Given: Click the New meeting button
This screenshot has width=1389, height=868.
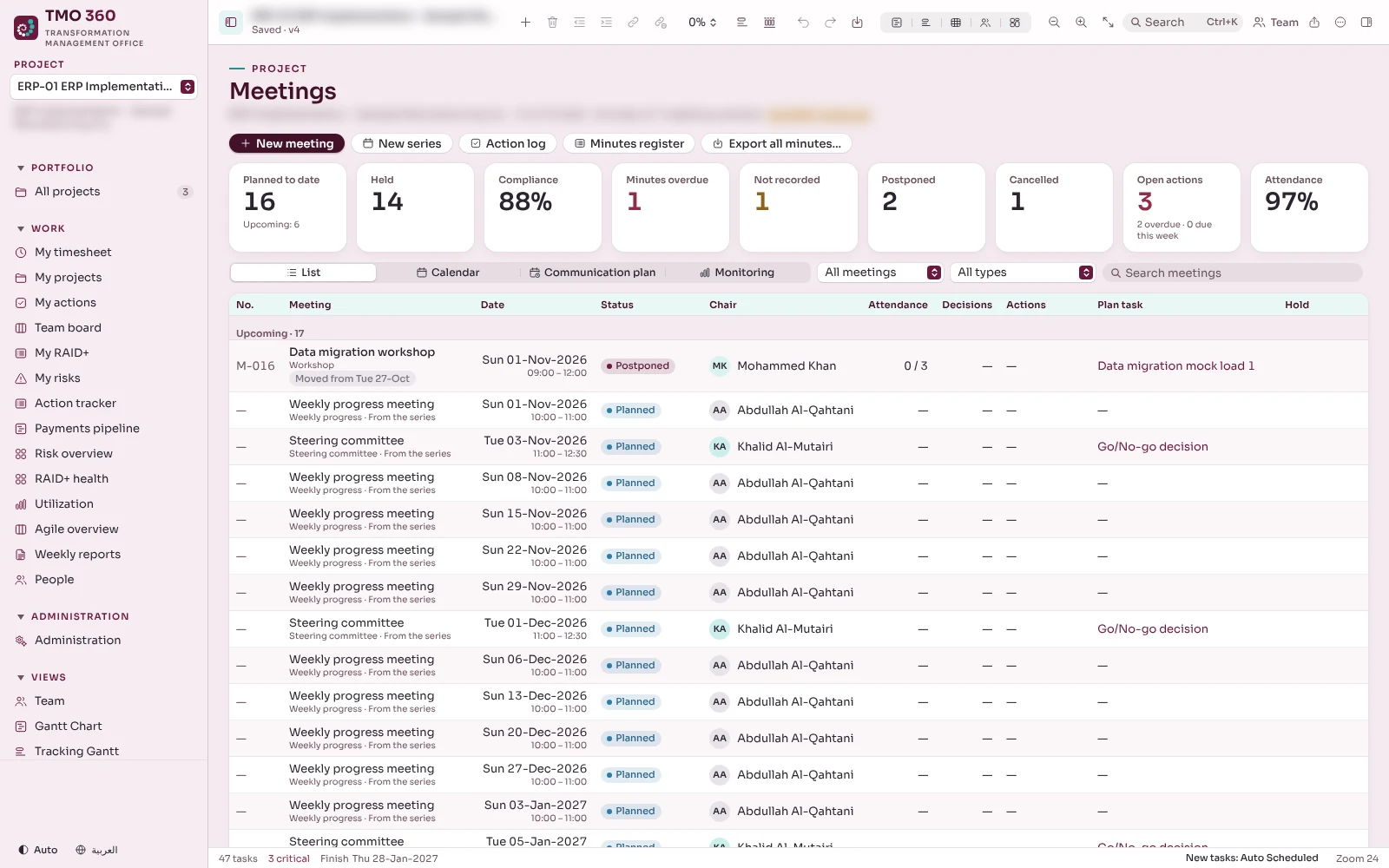Looking at the screenshot, I should point(286,144).
